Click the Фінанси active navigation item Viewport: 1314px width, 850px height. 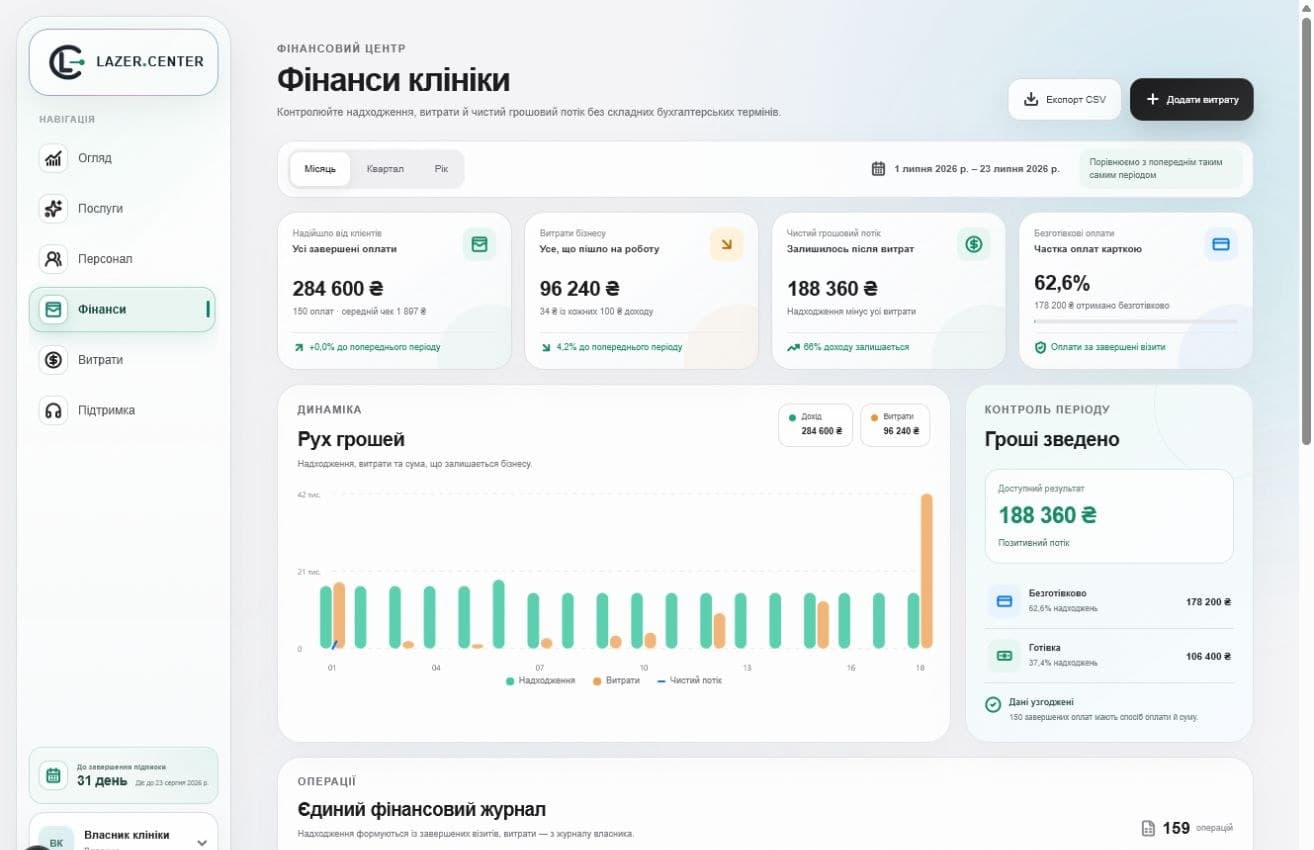(x=123, y=309)
